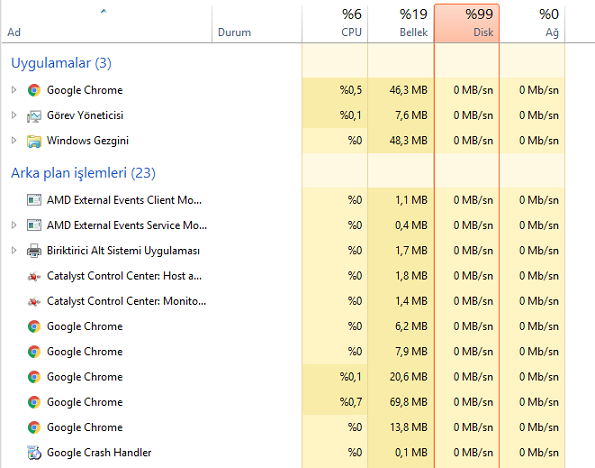The image size is (595, 468).
Task: Expand Biriktirici Alt Sistemi Uygulaması entry
Action: point(14,251)
